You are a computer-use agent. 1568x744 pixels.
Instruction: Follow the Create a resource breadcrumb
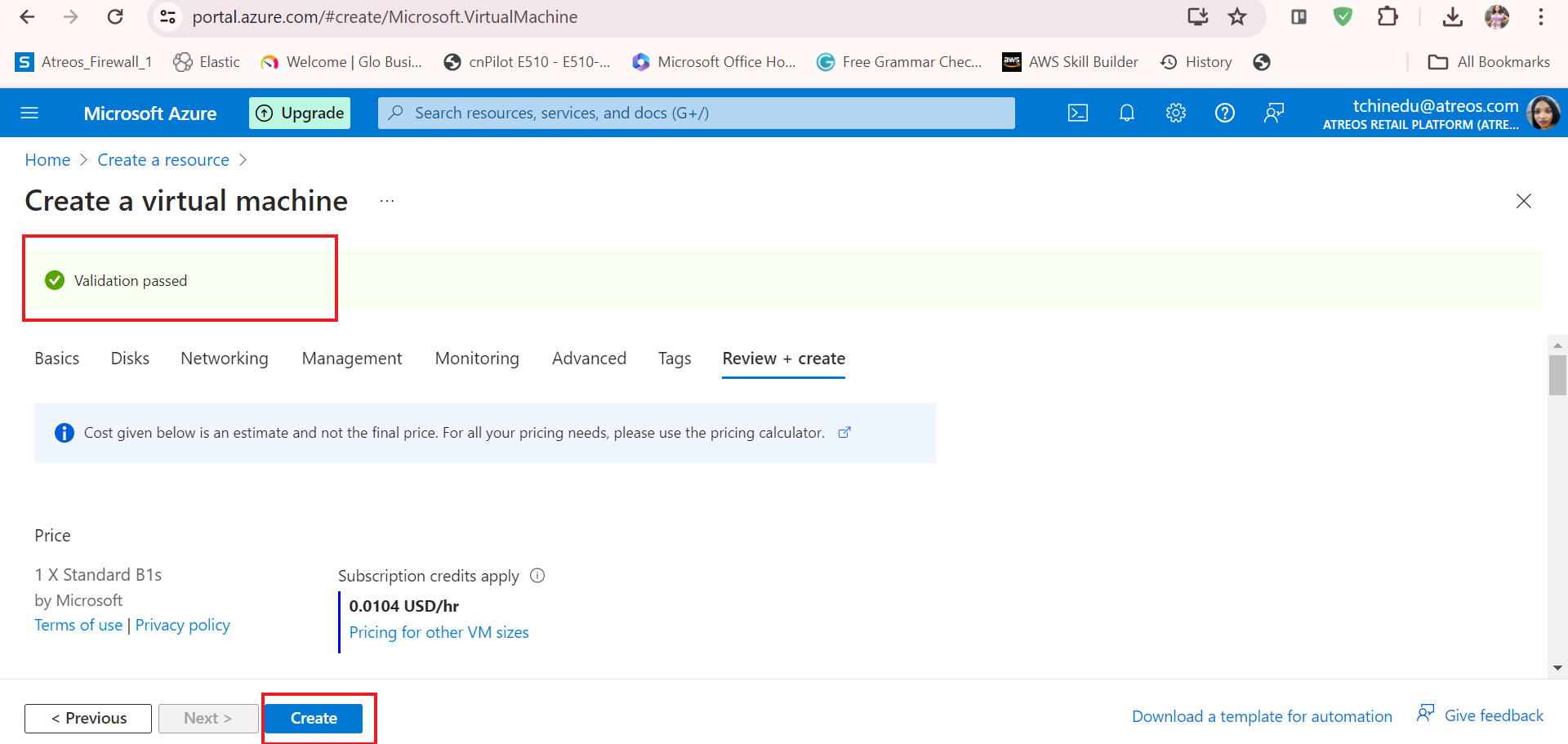[x=163, y=160]
